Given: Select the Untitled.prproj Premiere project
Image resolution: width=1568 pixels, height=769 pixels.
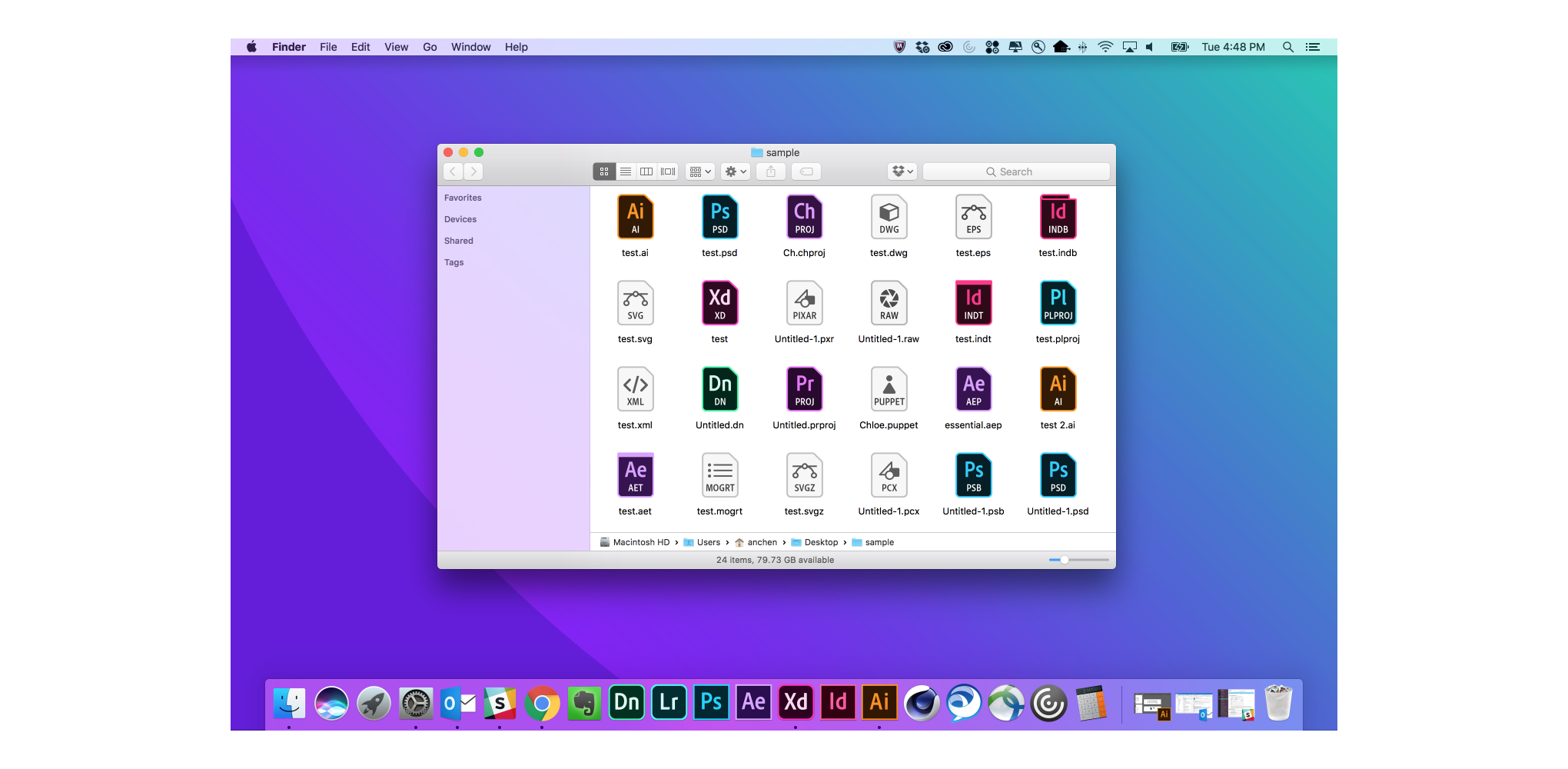Looking at the screenshot, I should pos(804,389).
